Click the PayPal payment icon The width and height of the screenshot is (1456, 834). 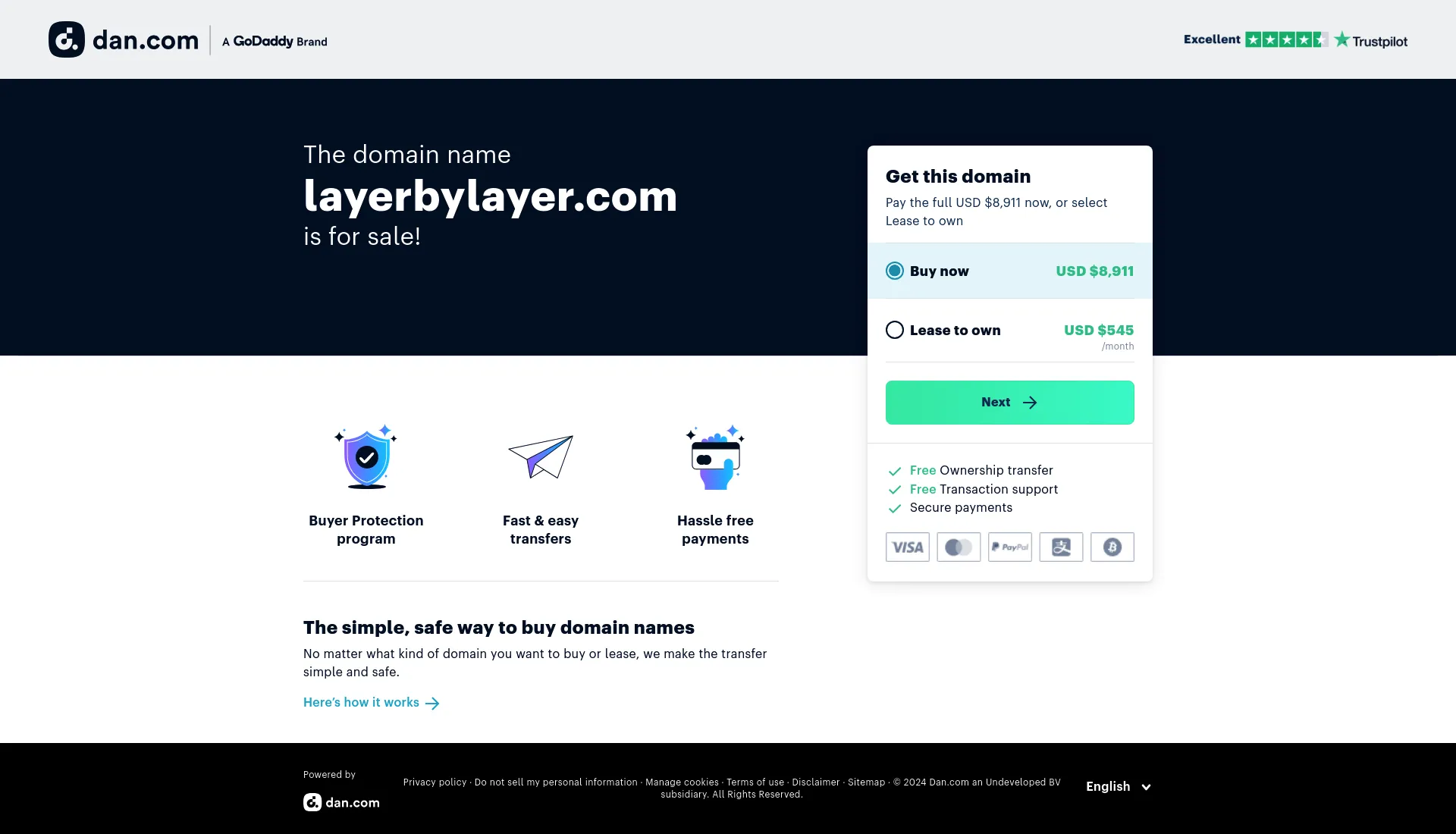point(1009,547)
